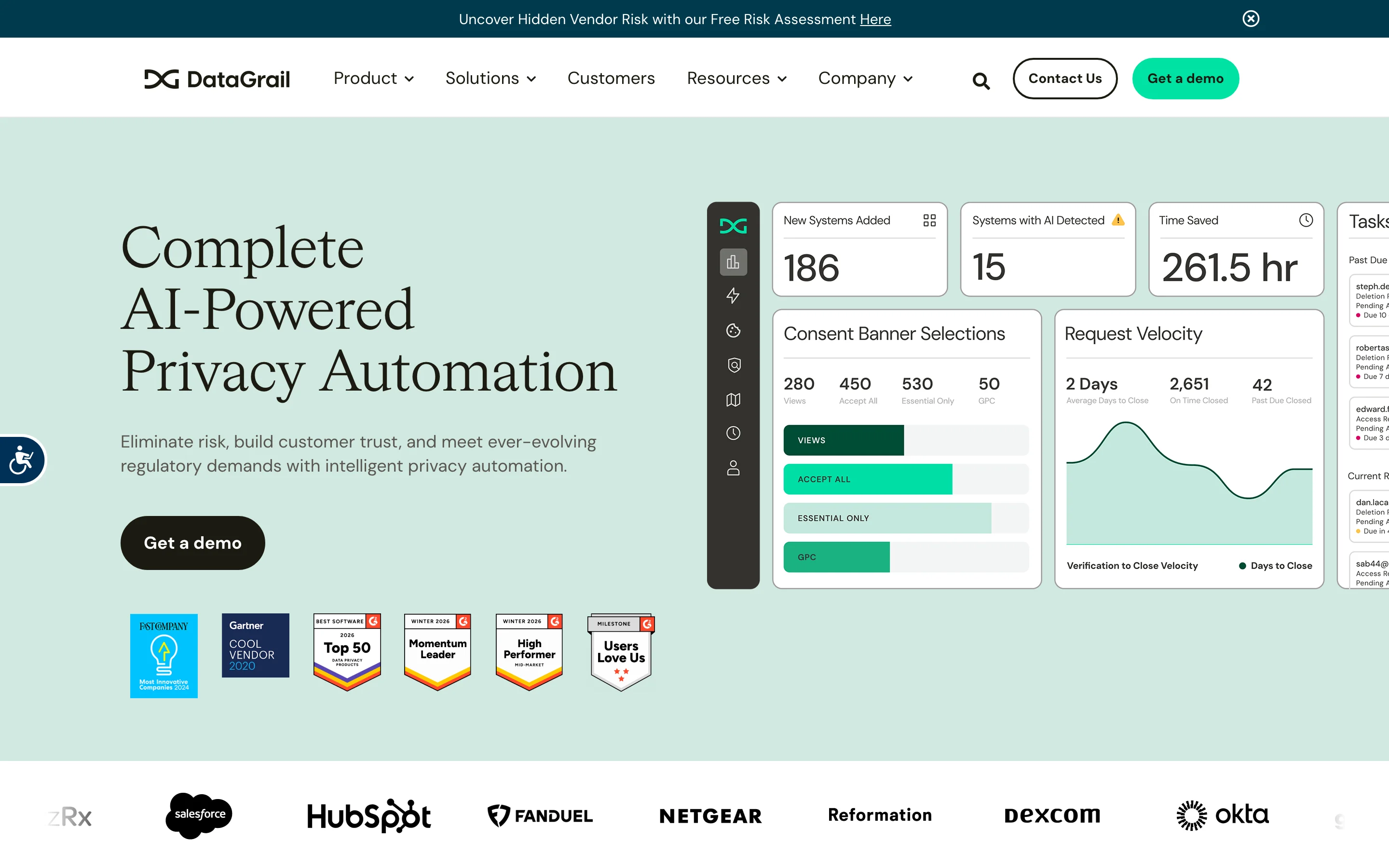
Task: Click the DataGrail logo atop the dashboard sidebar
Action: tap(733, 225)
